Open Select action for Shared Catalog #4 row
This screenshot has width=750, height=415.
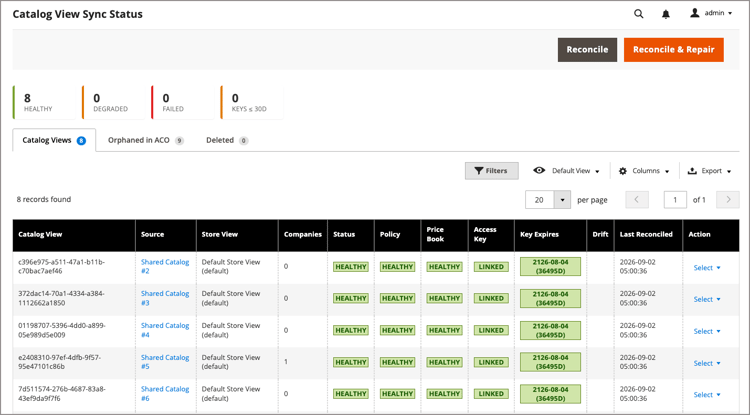point(707,331)
